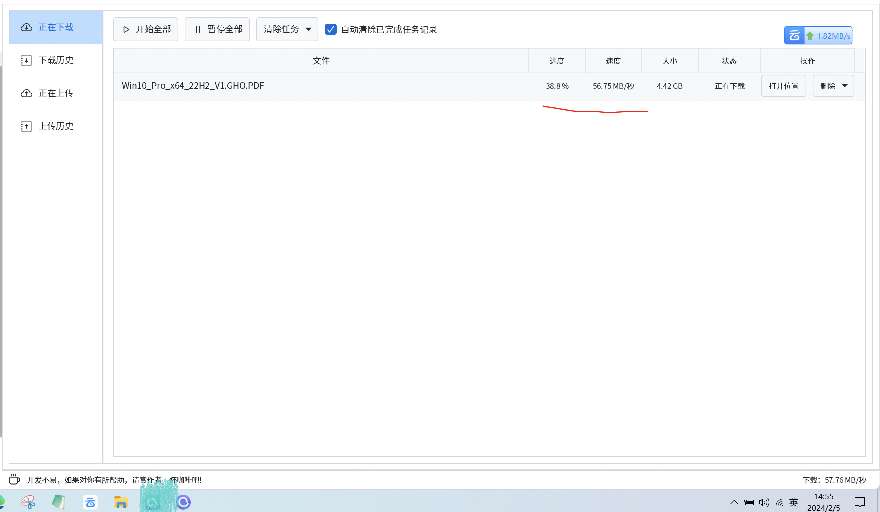
Task: Click the 英 input method indicator
Action: tap(794, 502)
